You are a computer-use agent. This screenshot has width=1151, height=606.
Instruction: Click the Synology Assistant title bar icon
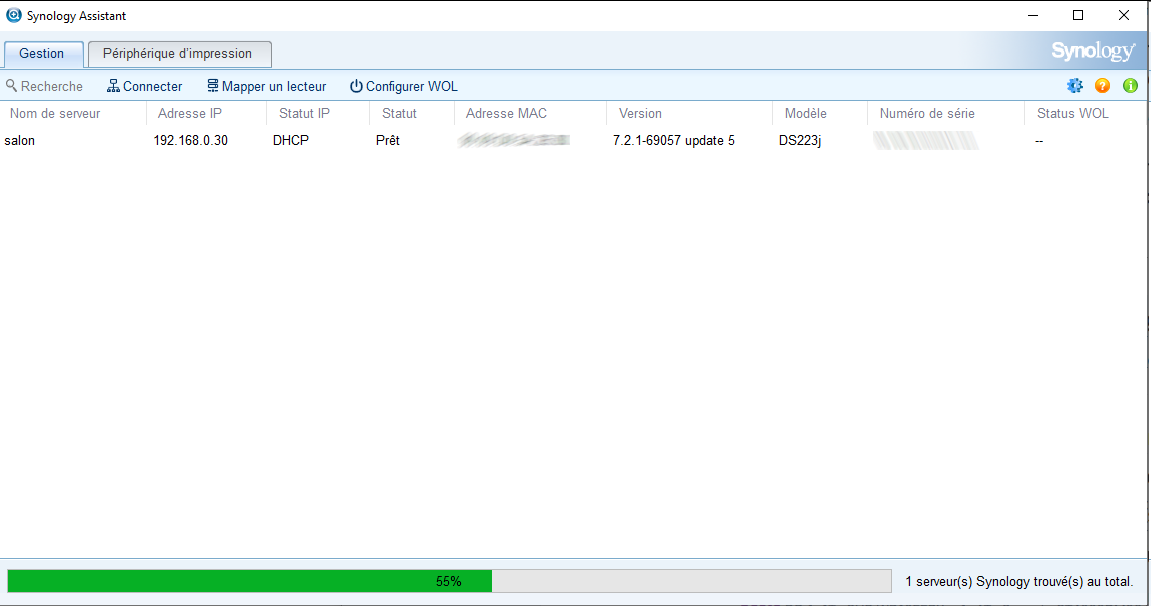[14, 15]
